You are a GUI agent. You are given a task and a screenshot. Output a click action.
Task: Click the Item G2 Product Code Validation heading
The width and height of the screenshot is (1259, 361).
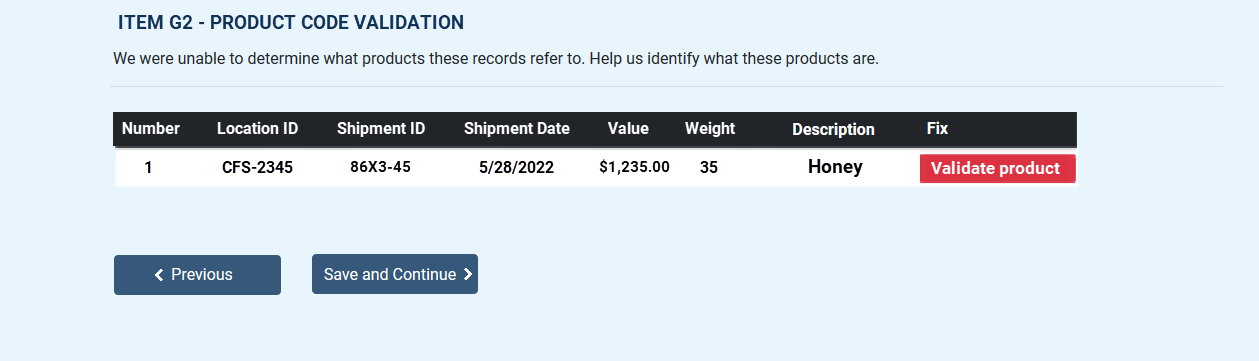pyautogui.click(x=291, y=22)
